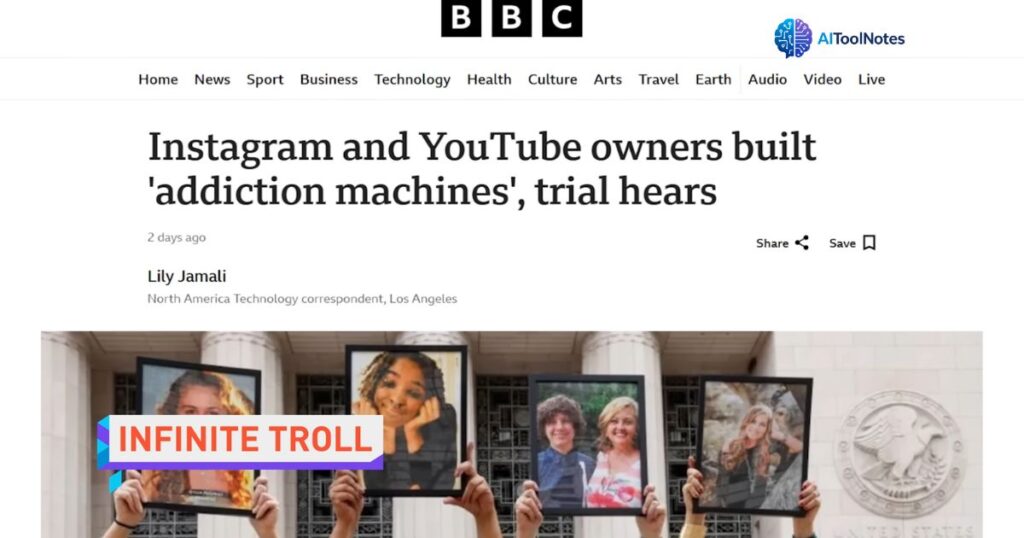This screenshot has width=1024, height=538.
Task: Click the bookmark save icon
Action: tap(869, 243)
